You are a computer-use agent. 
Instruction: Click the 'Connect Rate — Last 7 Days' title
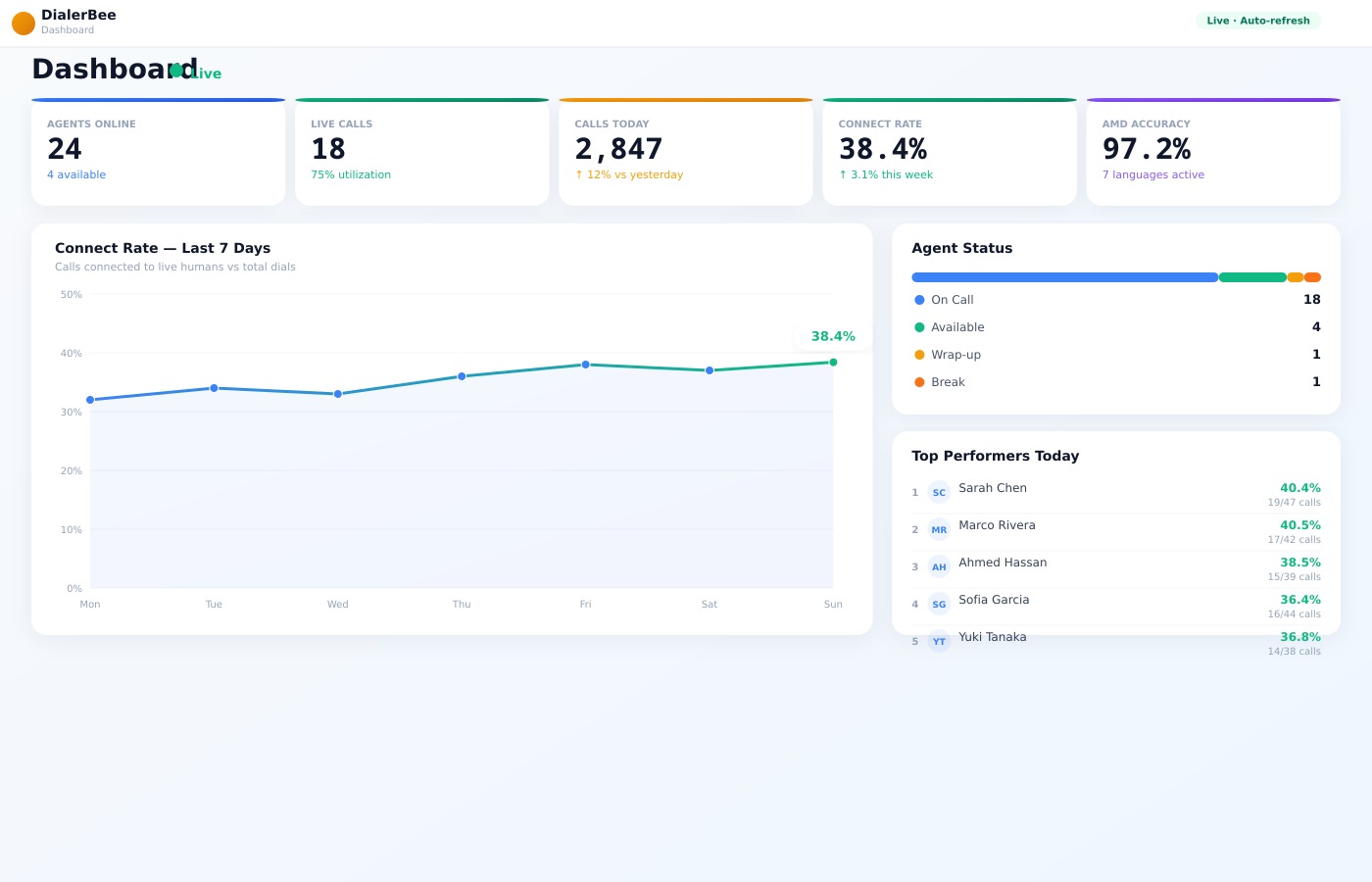click(163, 248)
